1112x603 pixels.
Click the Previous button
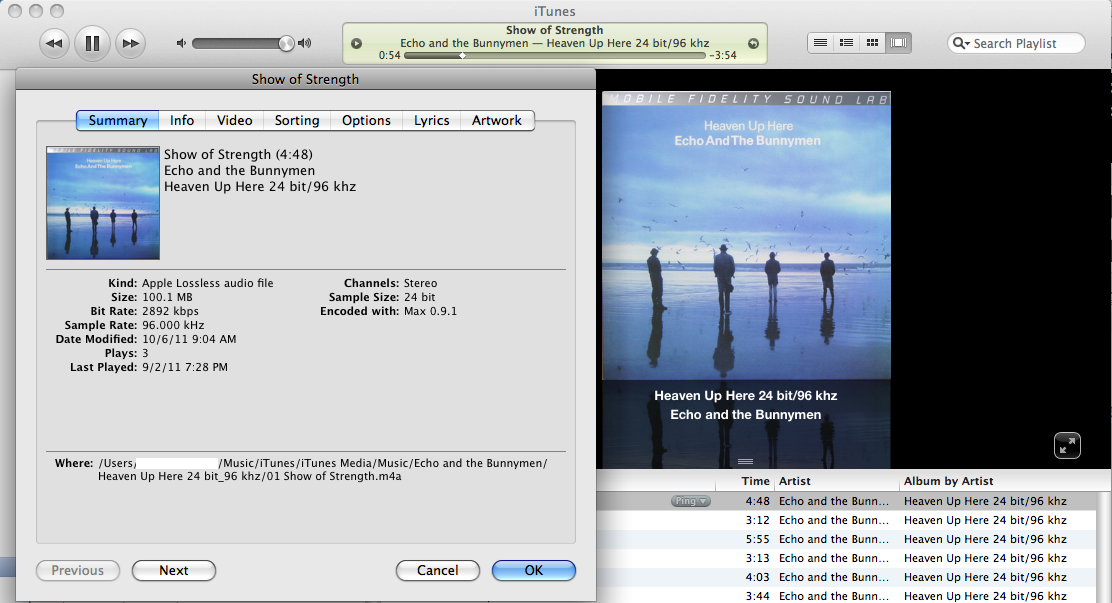click(78, 570)
